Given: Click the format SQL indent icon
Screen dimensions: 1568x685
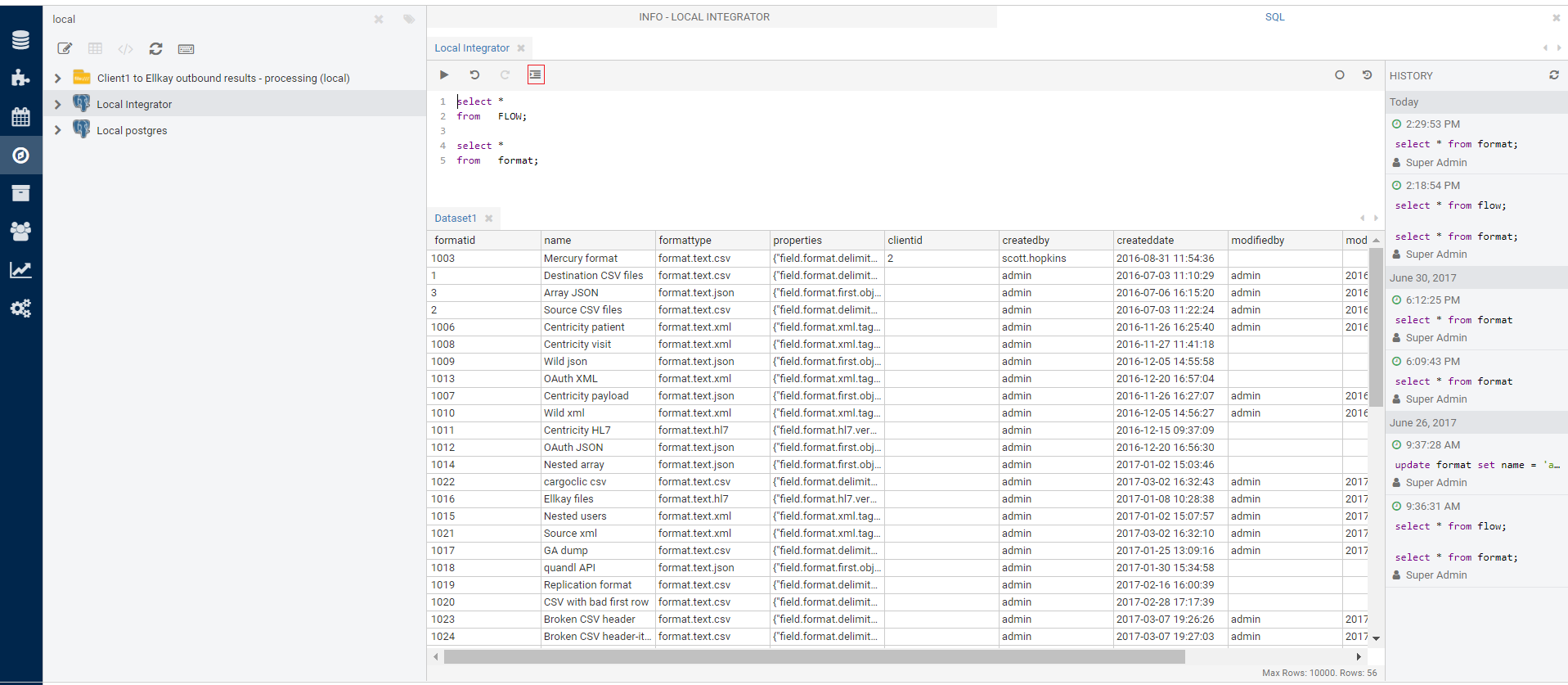Looking at the screenshot, I should click(536, 74).
